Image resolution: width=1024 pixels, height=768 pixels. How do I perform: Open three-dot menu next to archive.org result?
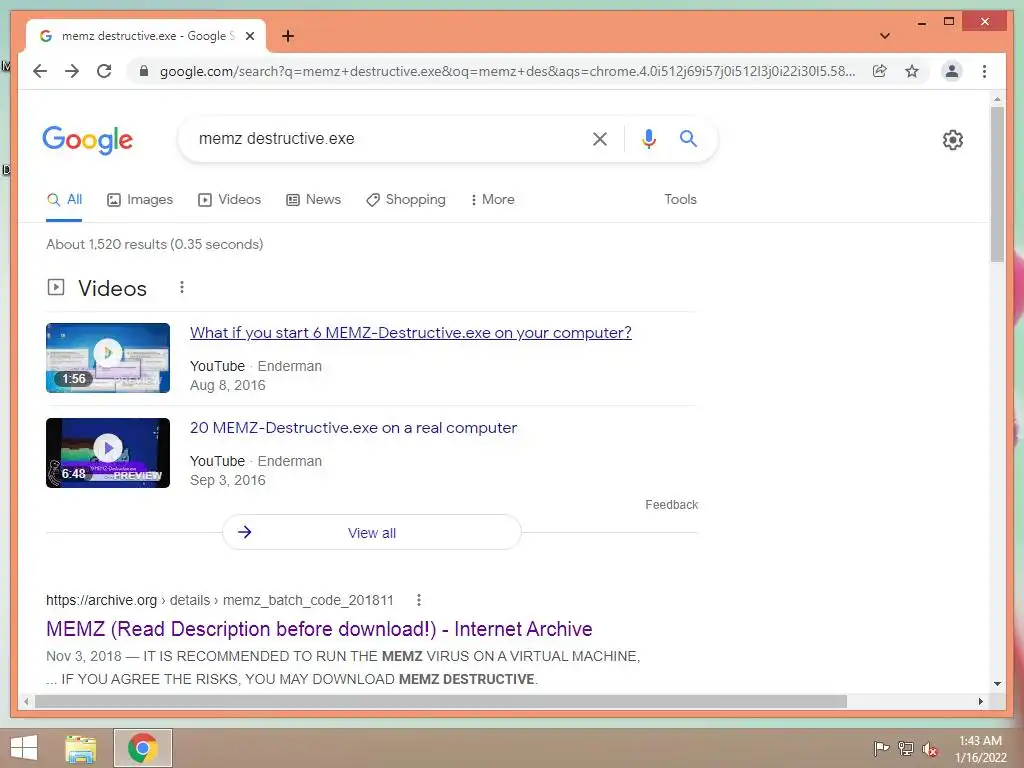[419, 600]
